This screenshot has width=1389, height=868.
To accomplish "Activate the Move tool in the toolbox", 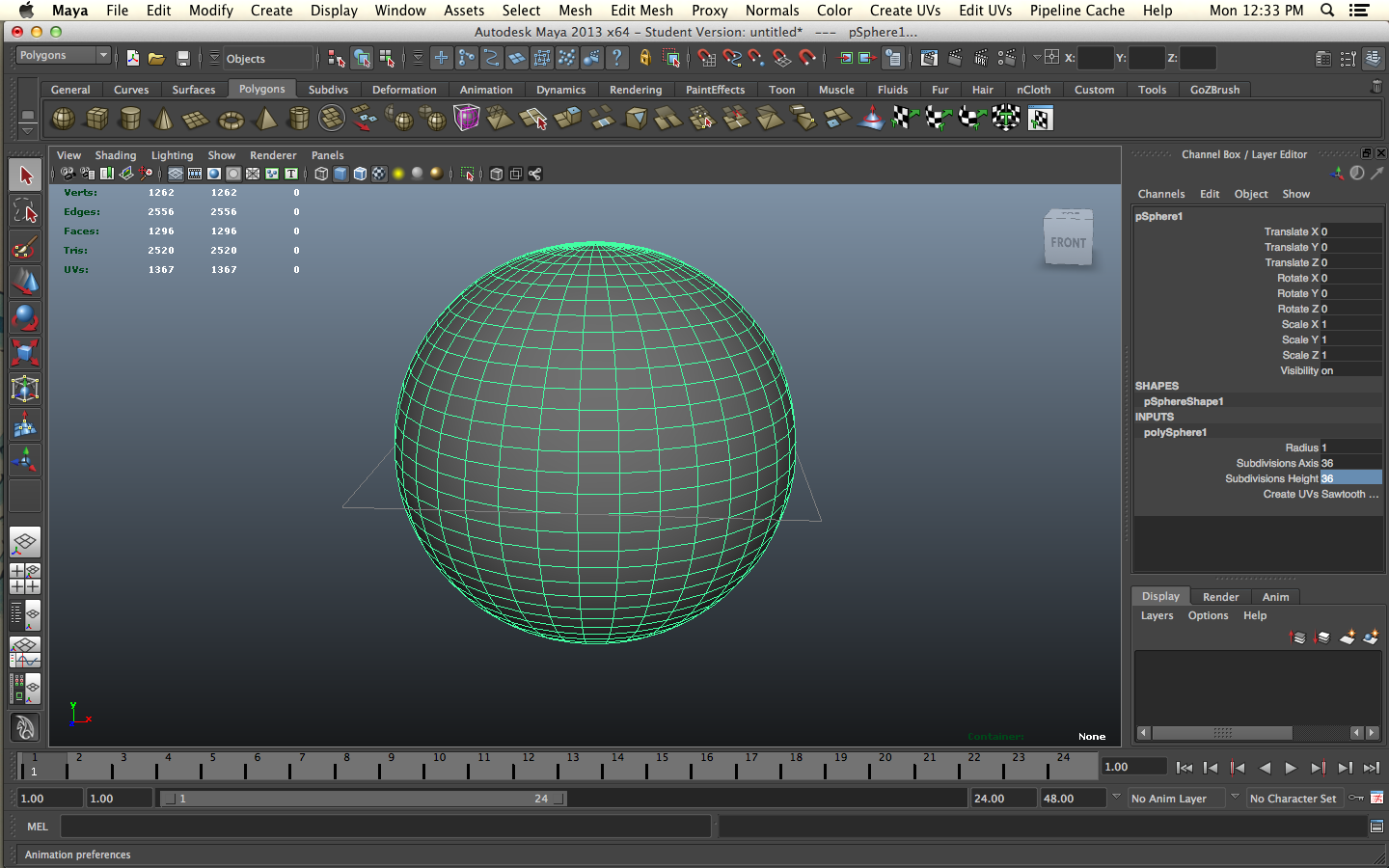I will pyautogui.click(x=25, y=283).
